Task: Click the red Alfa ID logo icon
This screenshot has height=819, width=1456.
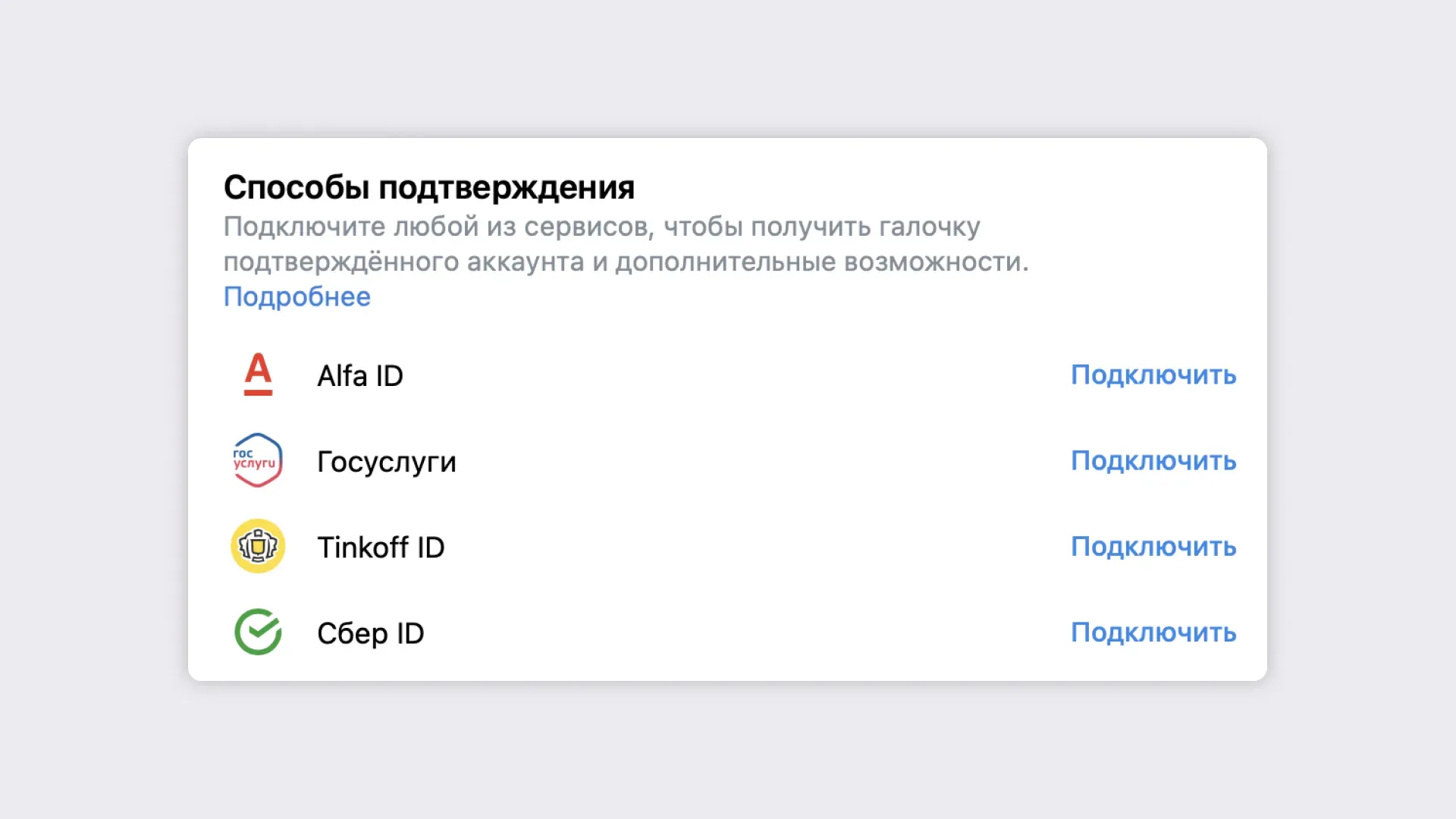Action: point(258,375)
